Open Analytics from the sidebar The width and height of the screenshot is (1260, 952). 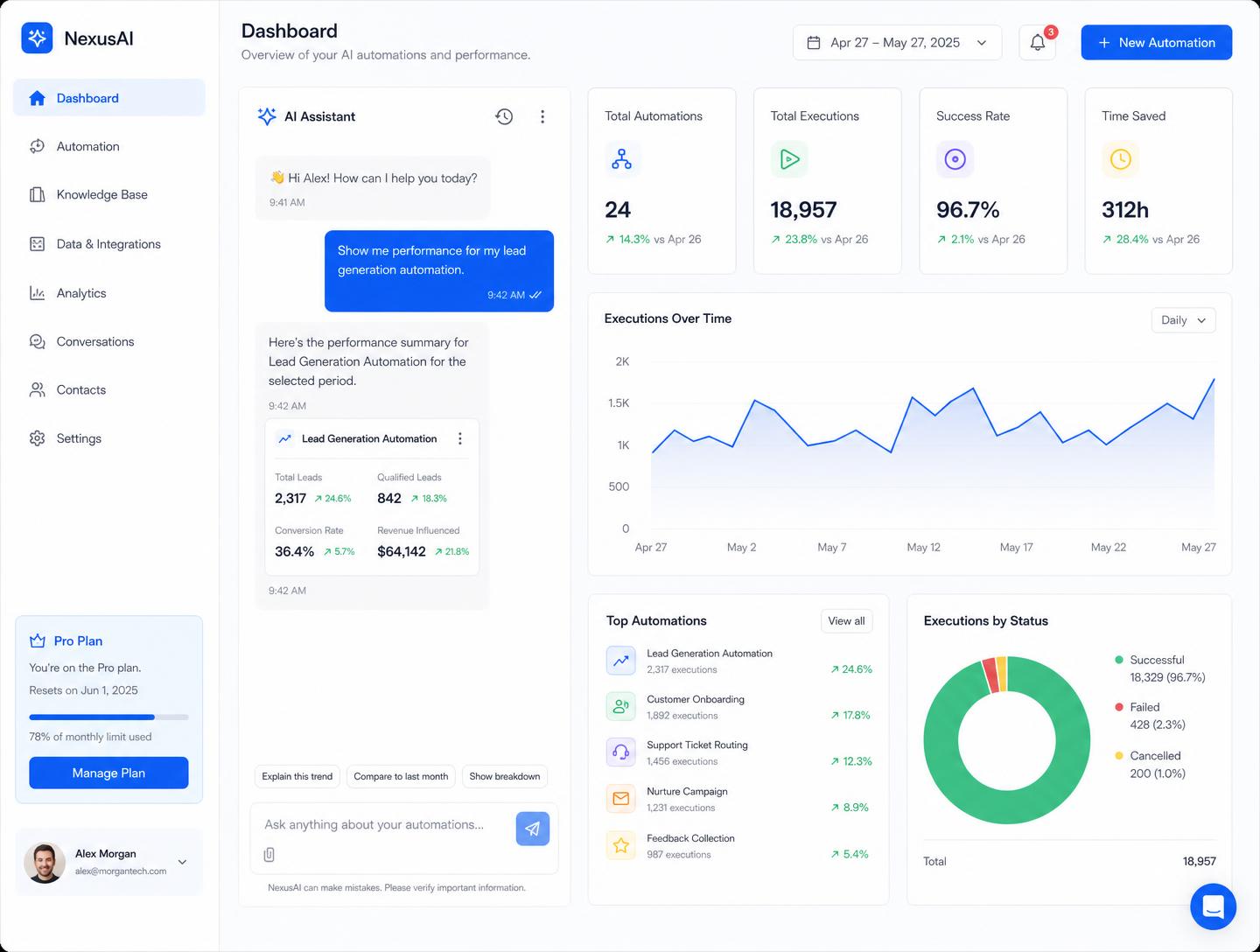click(x=109, y=293)
